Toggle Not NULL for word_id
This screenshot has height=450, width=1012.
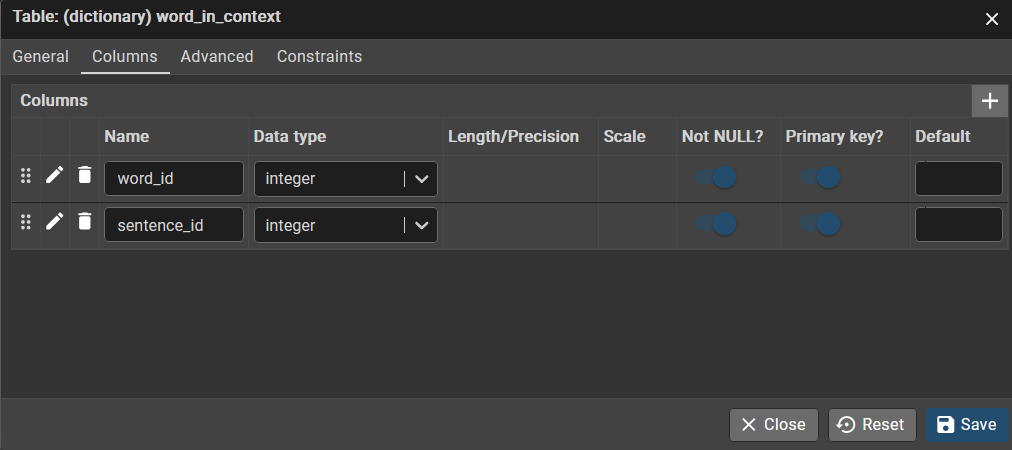click(x=716, y=177)
